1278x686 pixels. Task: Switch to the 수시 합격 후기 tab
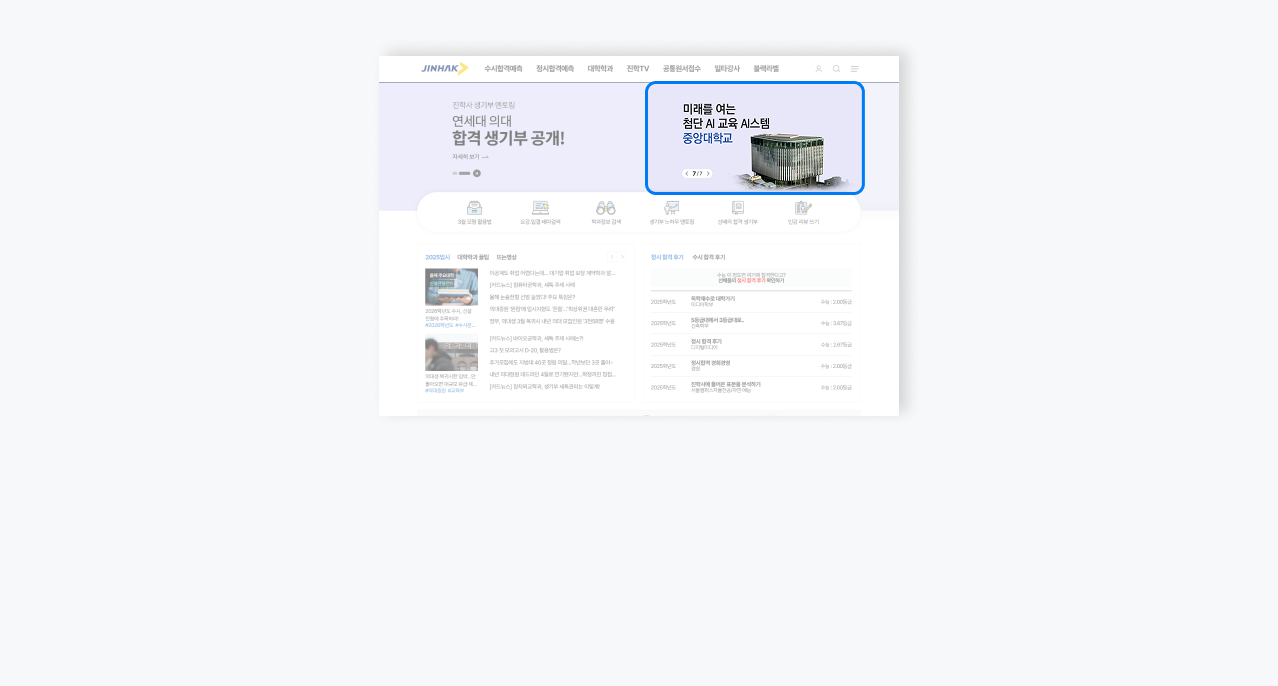pos(709,257)
